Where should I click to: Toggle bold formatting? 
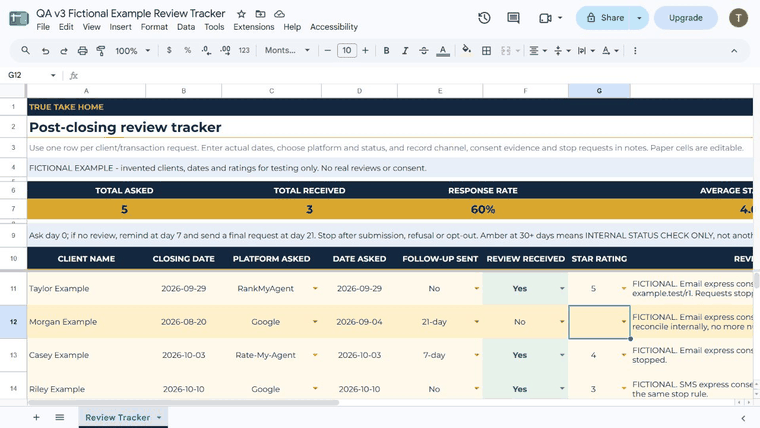click(x=386, y=50)
